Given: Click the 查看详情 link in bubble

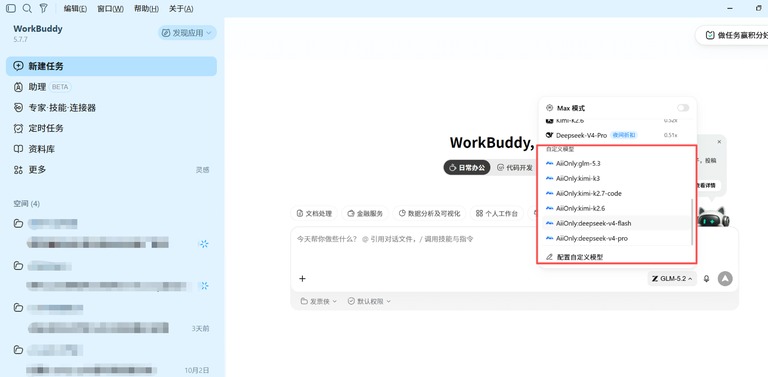Looking at the screenshot, I should point(706,186).
